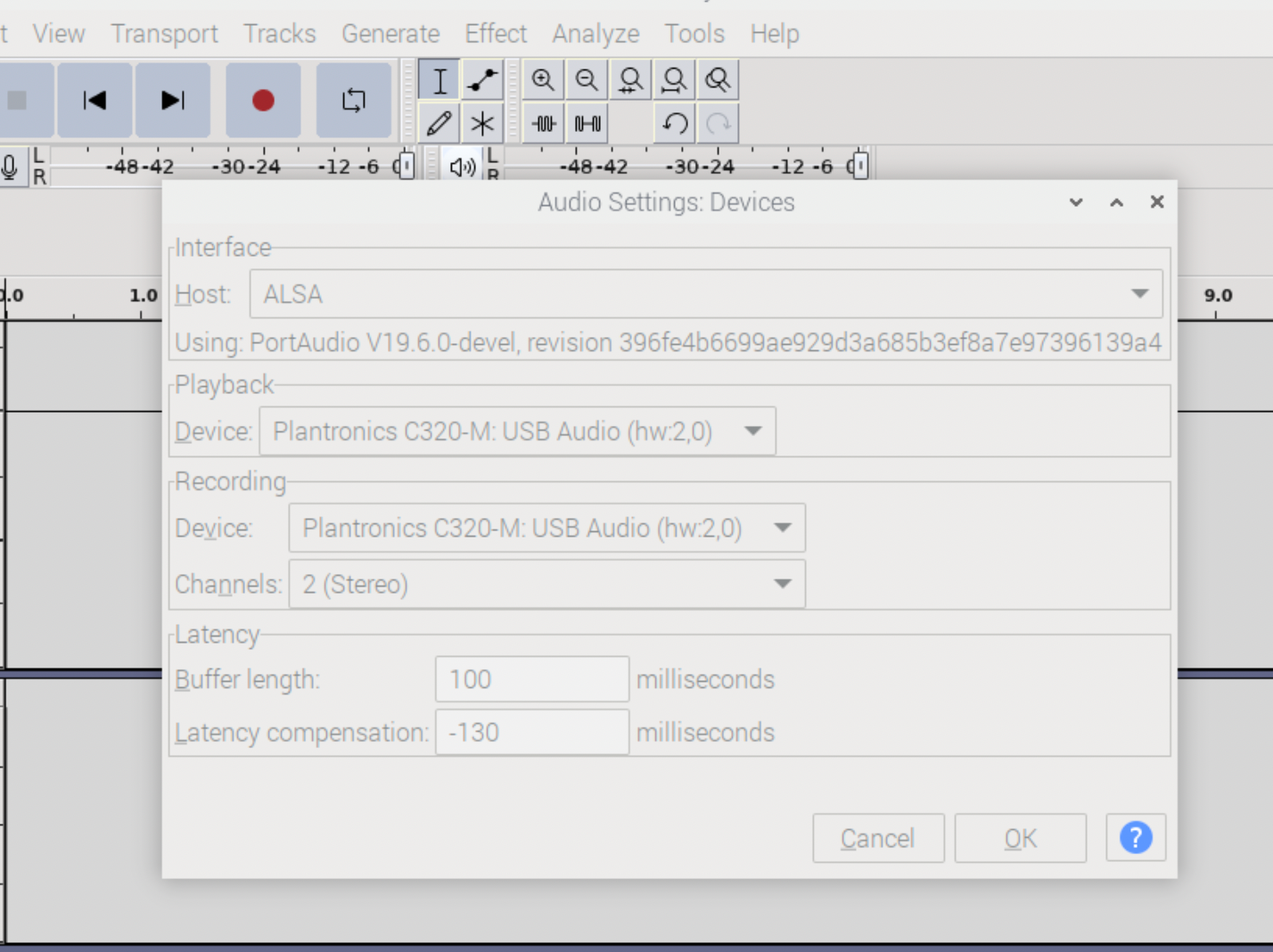Open the Channels 2 (Stereo) dropdown

click(x=546, y=585)
